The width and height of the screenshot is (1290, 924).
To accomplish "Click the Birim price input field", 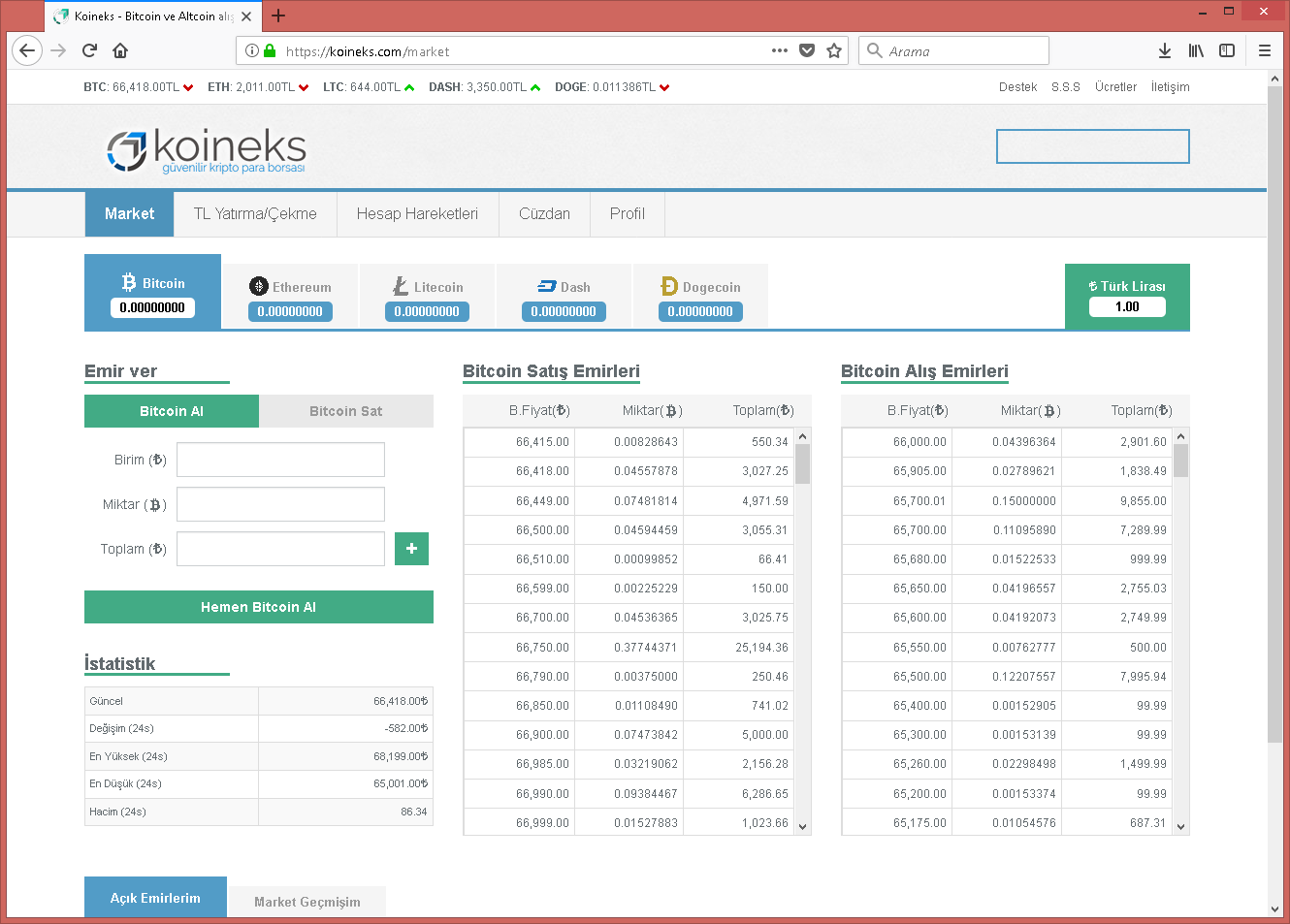I will [x=280, y=460].
